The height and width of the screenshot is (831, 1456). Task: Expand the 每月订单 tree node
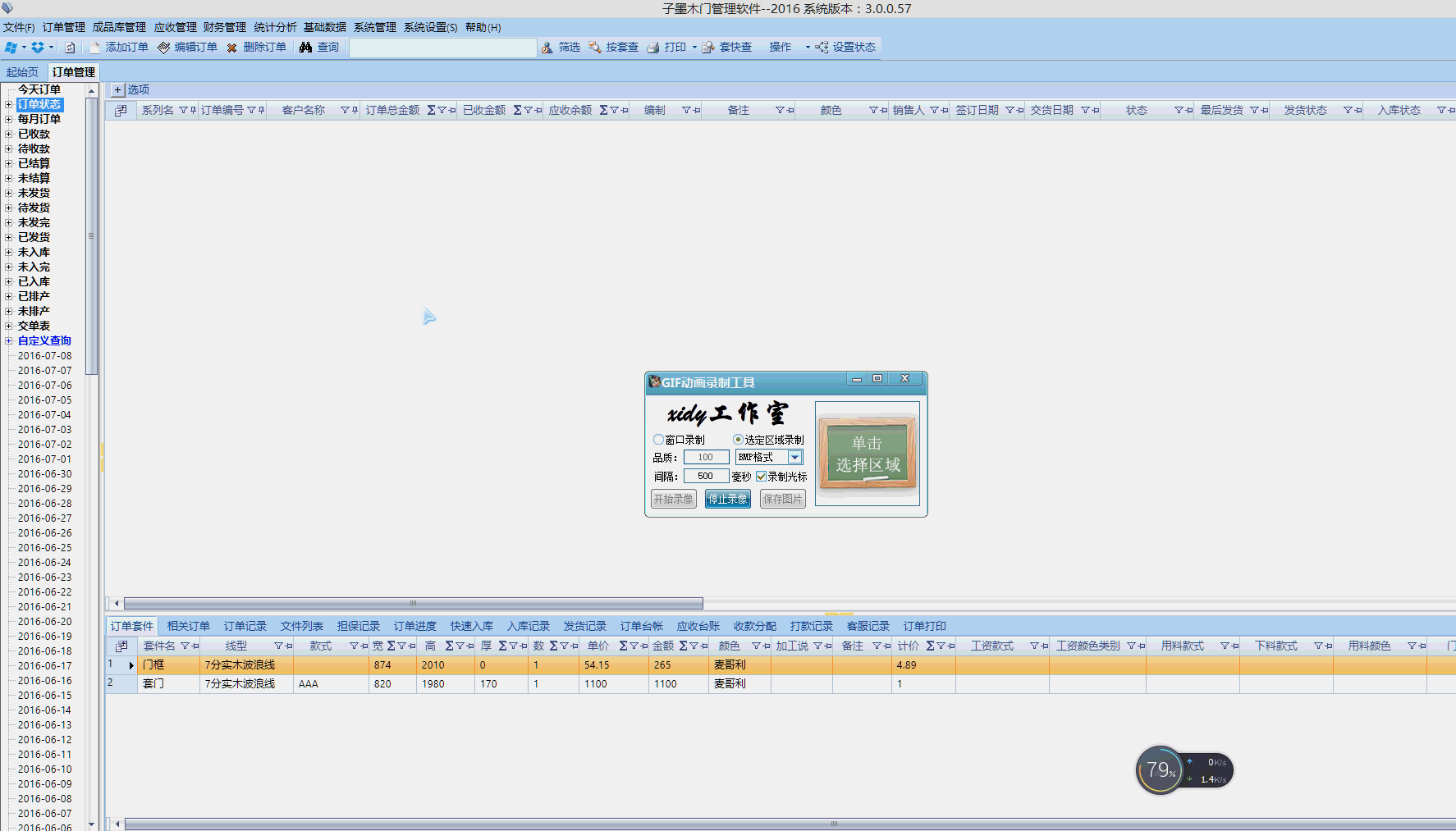point(9,119)
